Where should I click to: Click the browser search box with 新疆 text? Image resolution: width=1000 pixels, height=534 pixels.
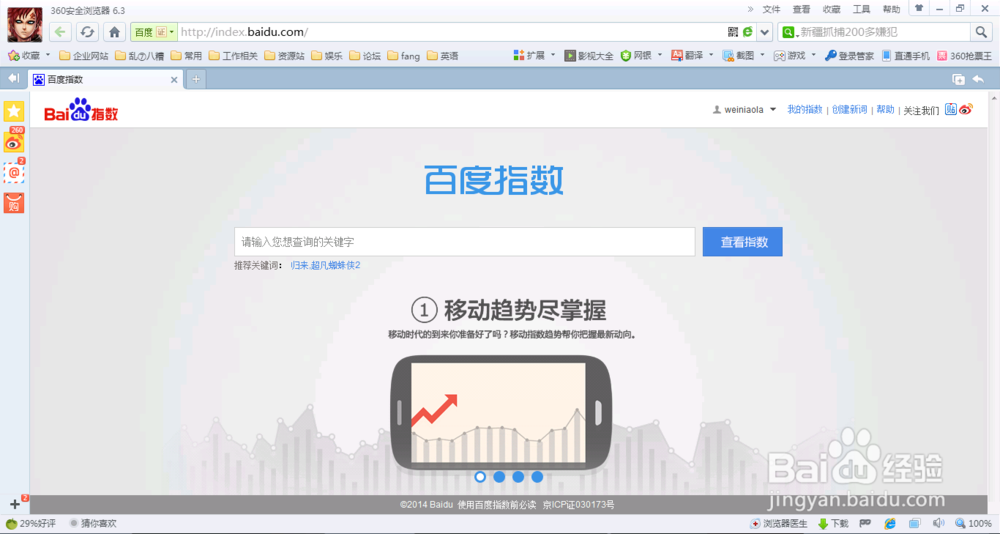click(883, 32)
